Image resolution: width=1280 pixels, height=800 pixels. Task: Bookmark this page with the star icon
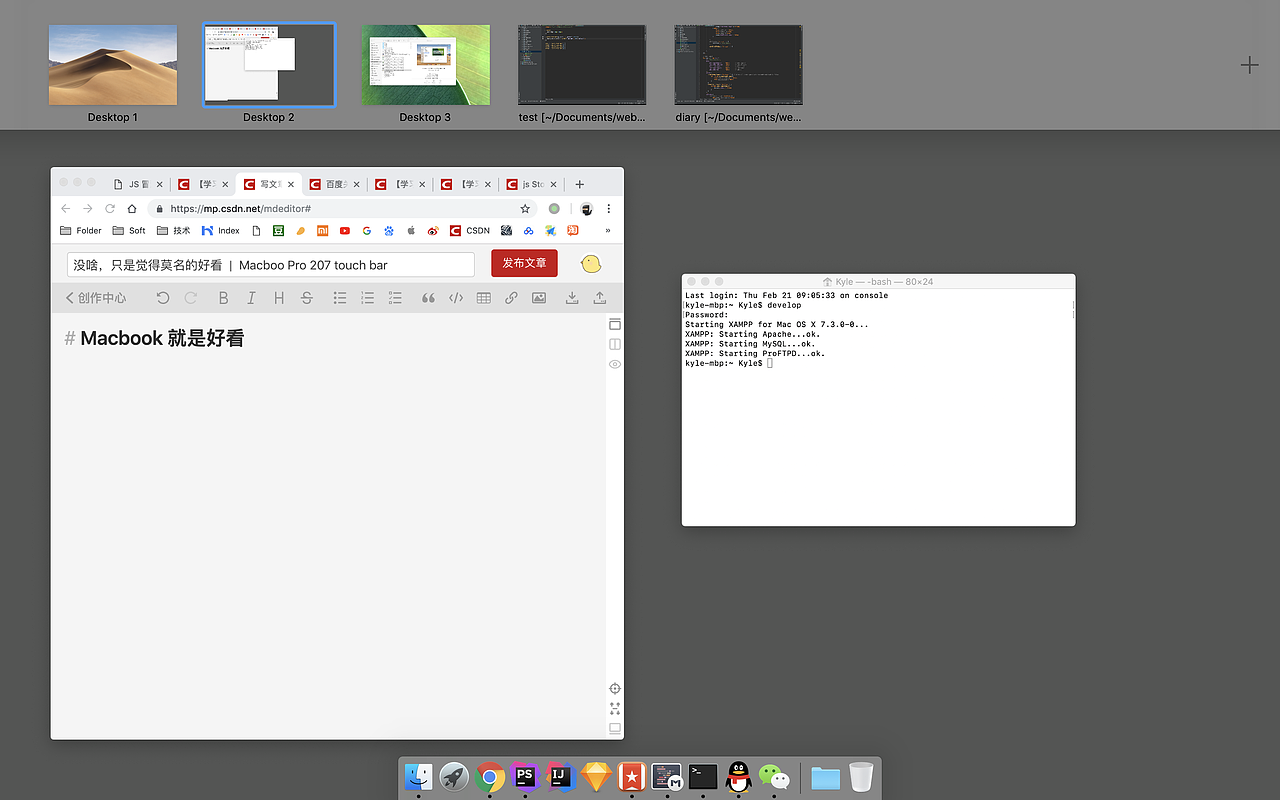point(525,209)
